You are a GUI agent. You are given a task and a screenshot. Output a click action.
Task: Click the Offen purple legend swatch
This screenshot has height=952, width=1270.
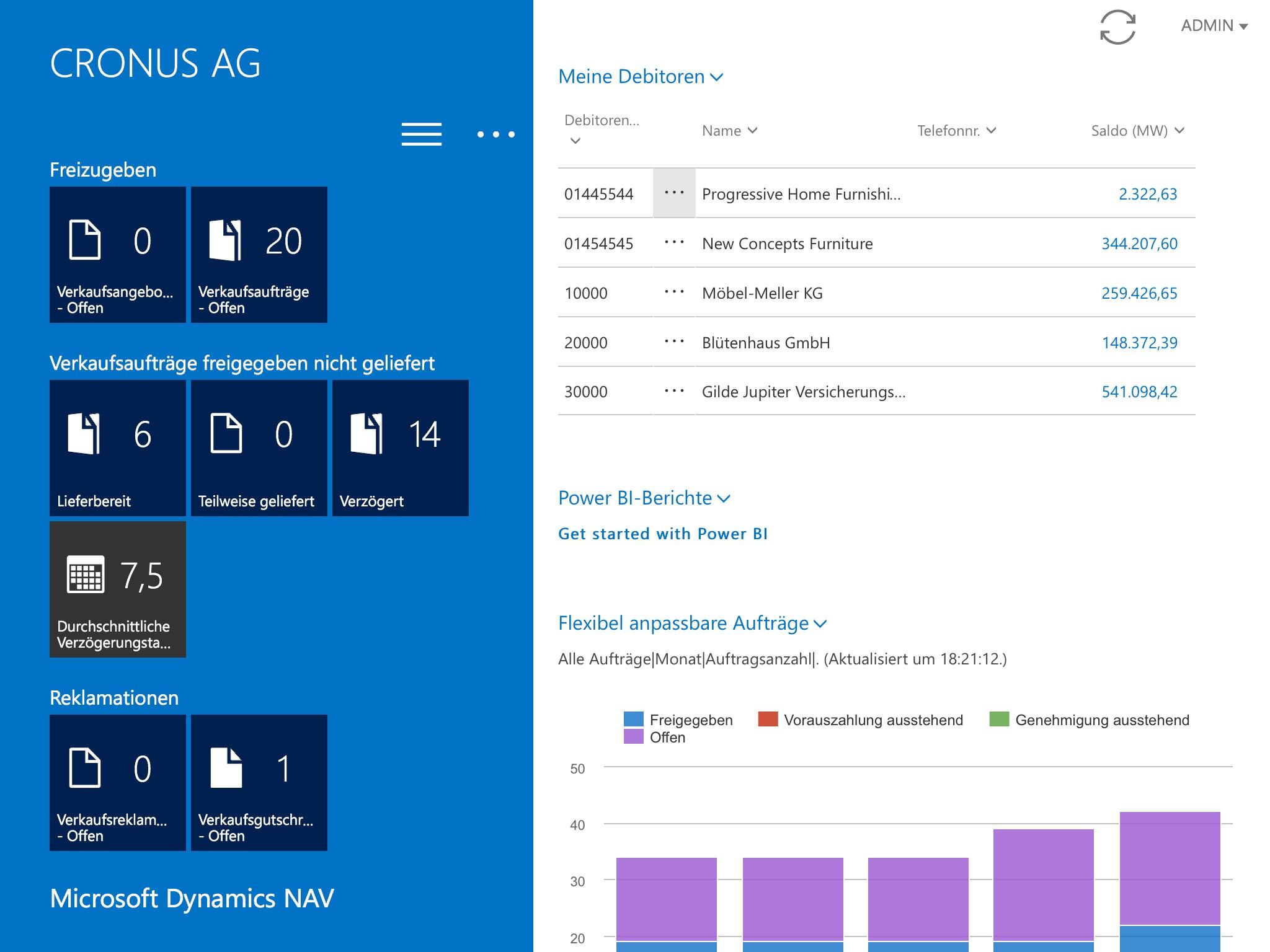click(633, 737)
